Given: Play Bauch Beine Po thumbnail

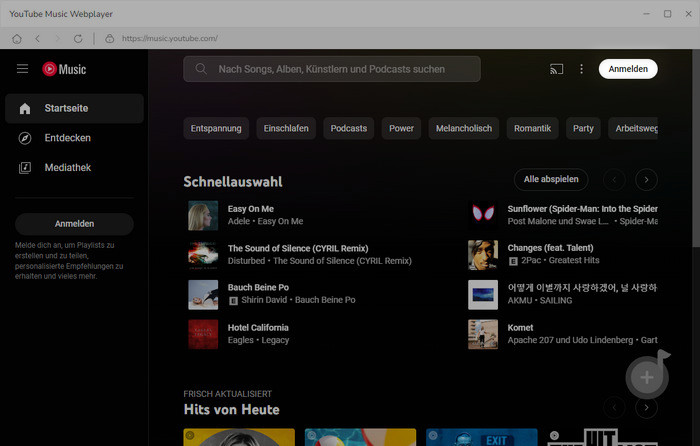Looking at the screenshot, I should [203, 295].
